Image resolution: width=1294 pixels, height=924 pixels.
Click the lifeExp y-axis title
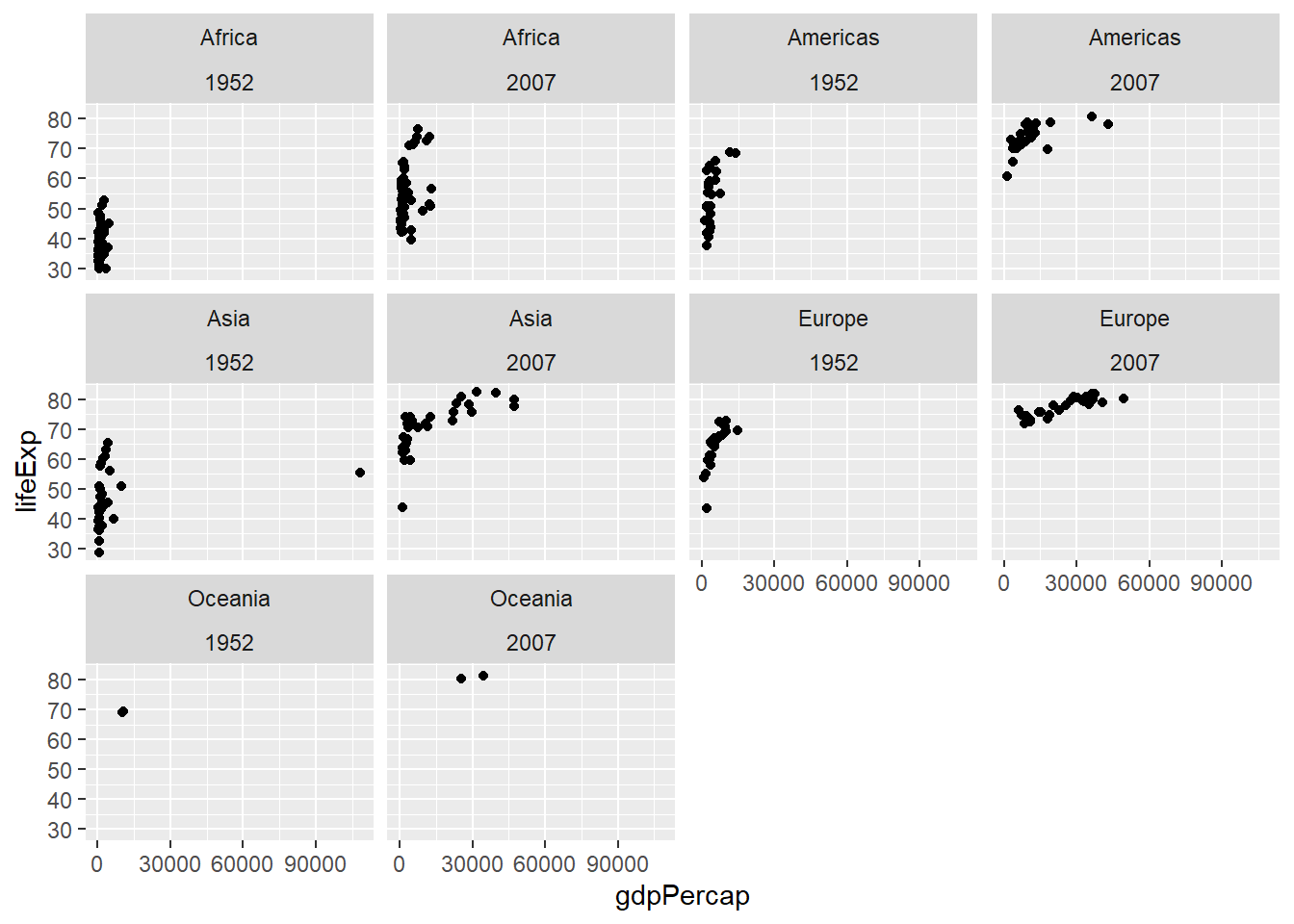(27, 471)
